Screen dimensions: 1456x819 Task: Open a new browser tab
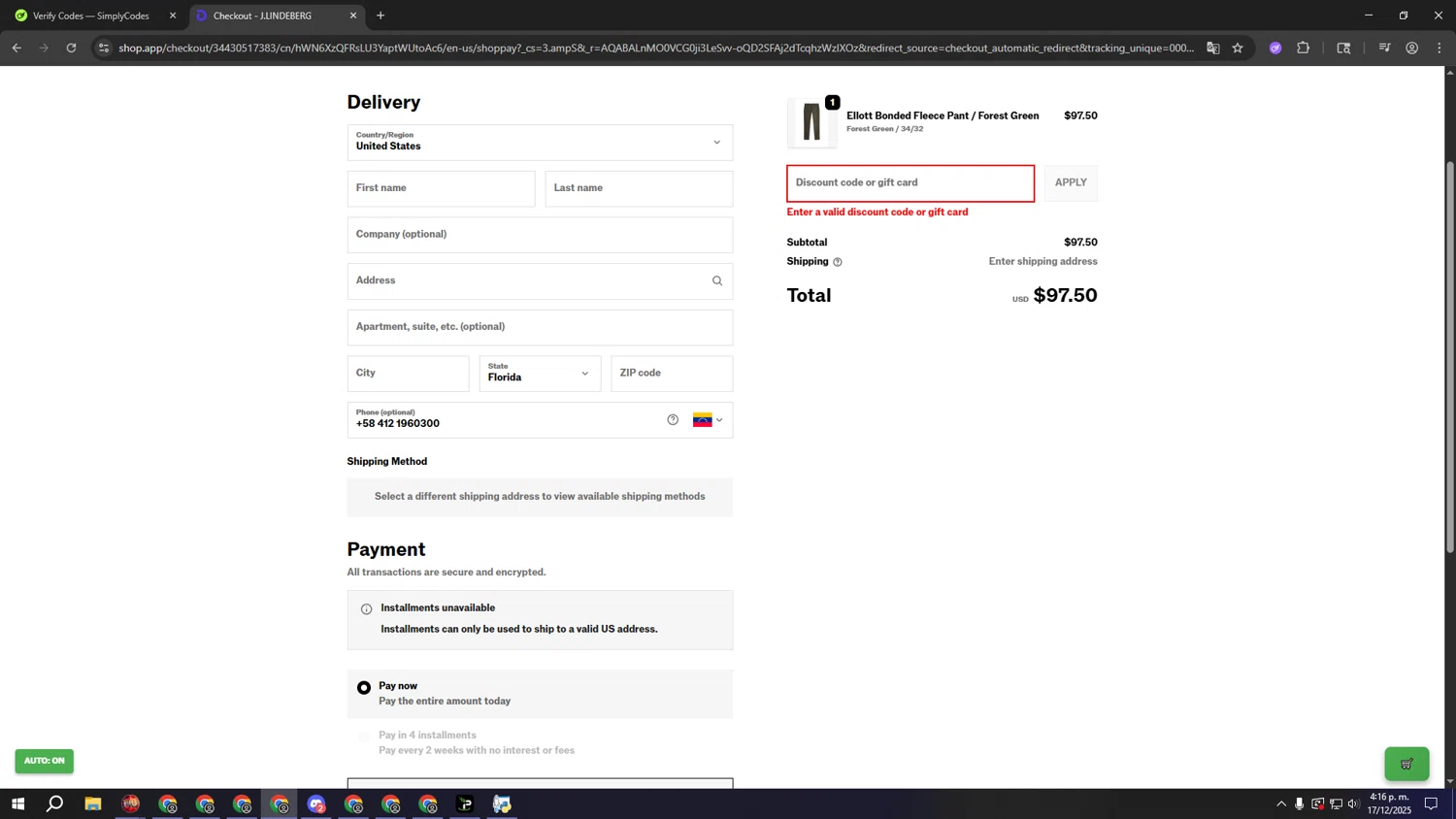pos(381,16)
